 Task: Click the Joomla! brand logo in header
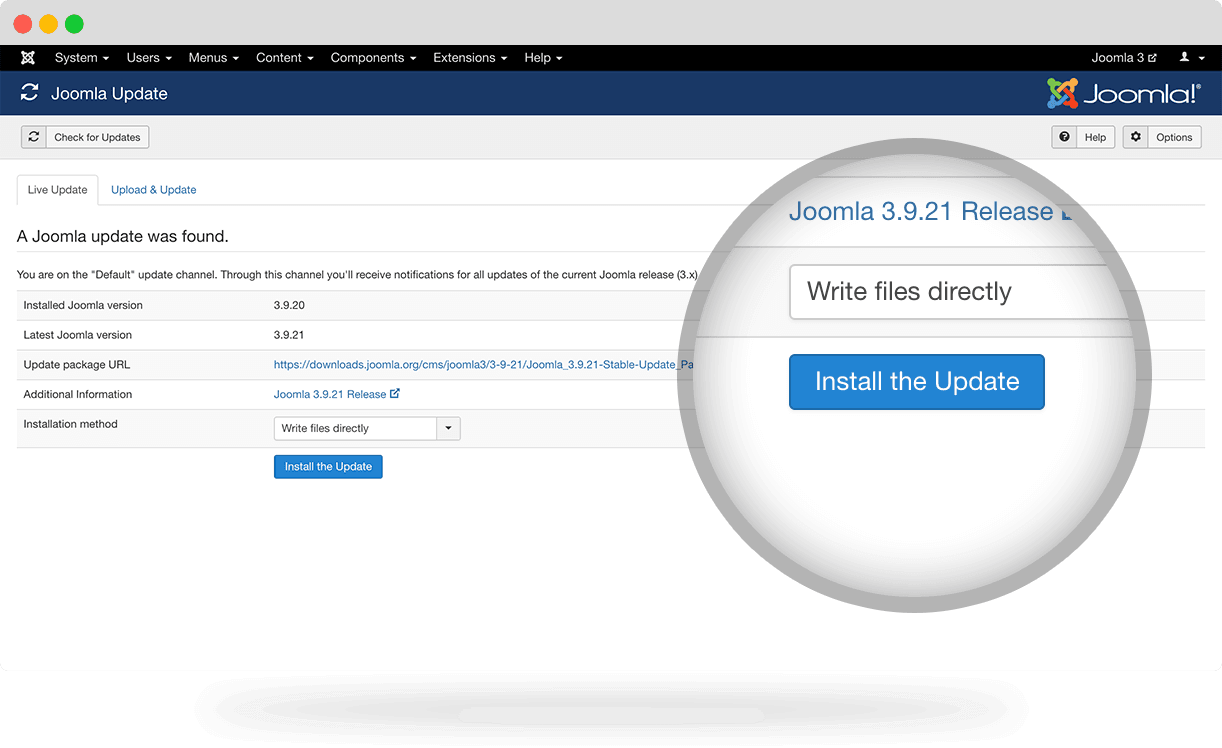pos(1124,93)
